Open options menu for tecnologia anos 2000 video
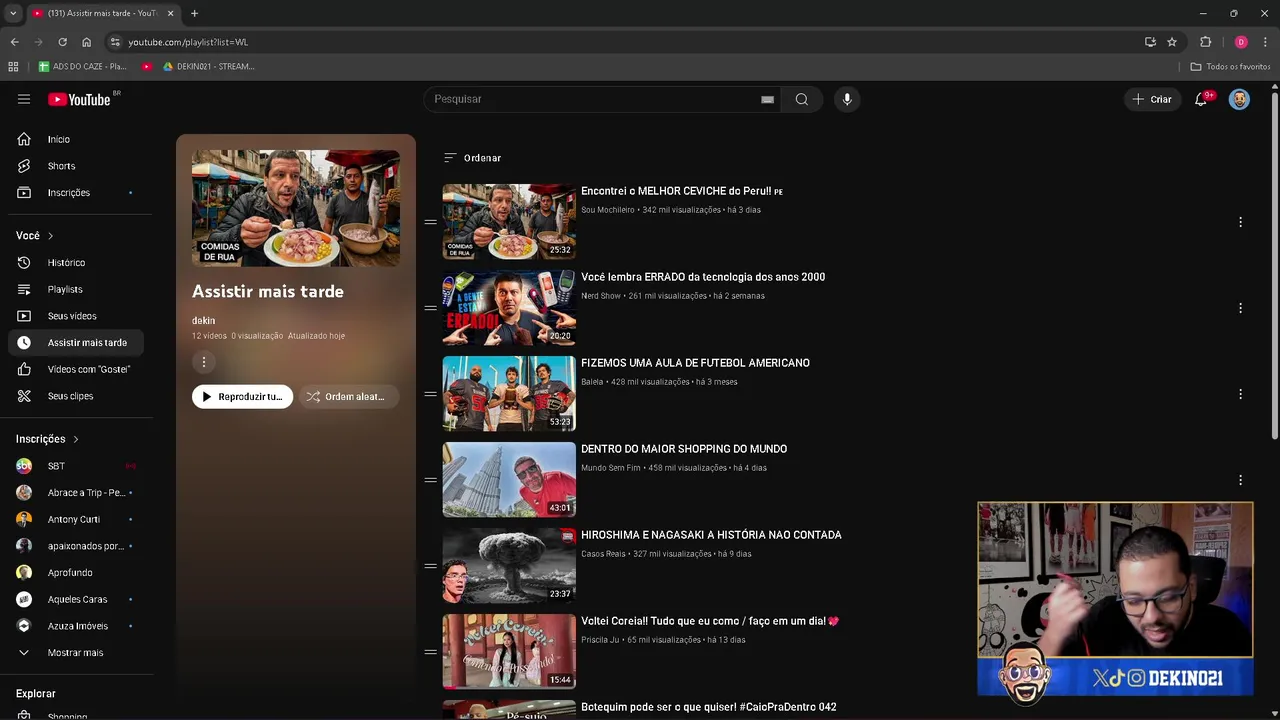This screenshot has height=720, width=1280. tap(1240, 308)
